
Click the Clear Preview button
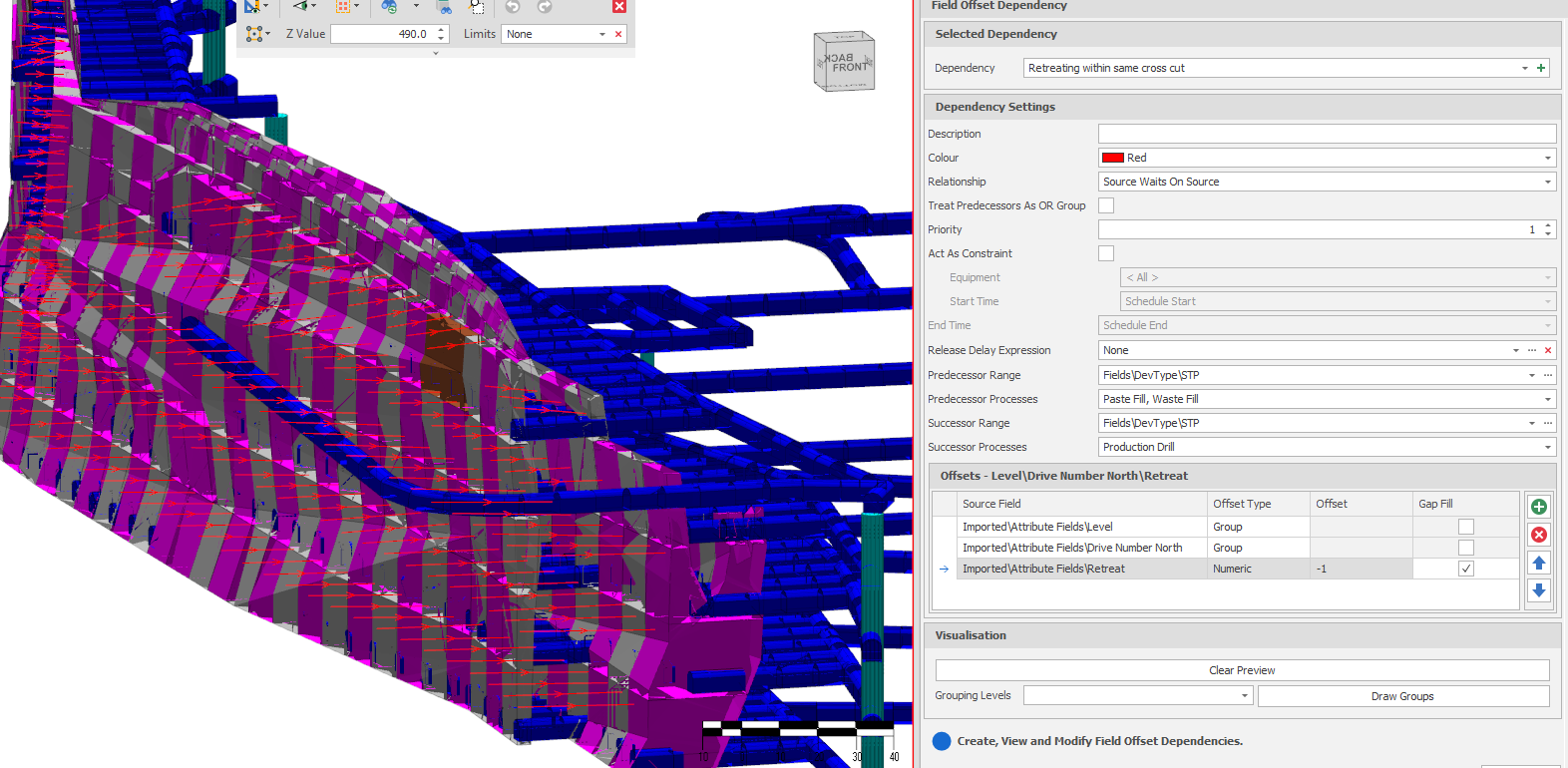(1242, 670)
